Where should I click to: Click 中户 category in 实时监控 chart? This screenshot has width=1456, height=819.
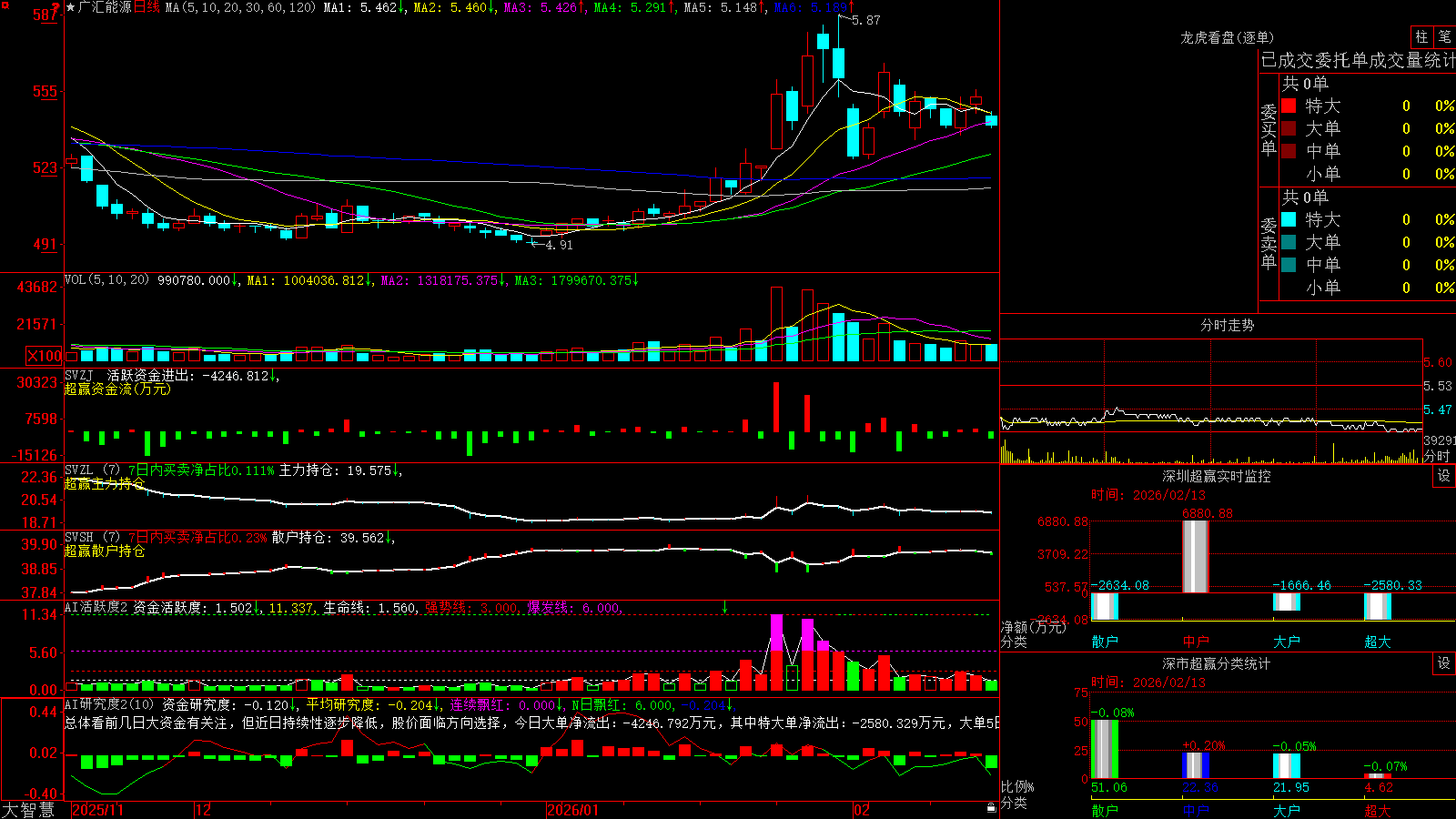click(x=1196, y=642)
